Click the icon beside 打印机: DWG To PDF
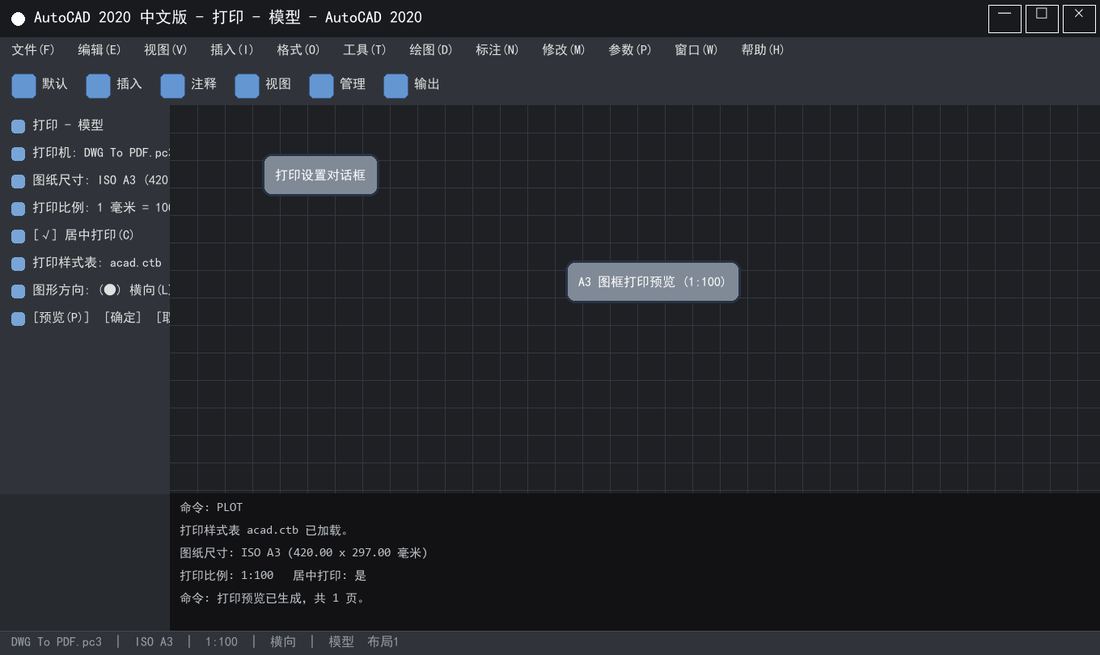1100x655 pixels. point(18,154)
